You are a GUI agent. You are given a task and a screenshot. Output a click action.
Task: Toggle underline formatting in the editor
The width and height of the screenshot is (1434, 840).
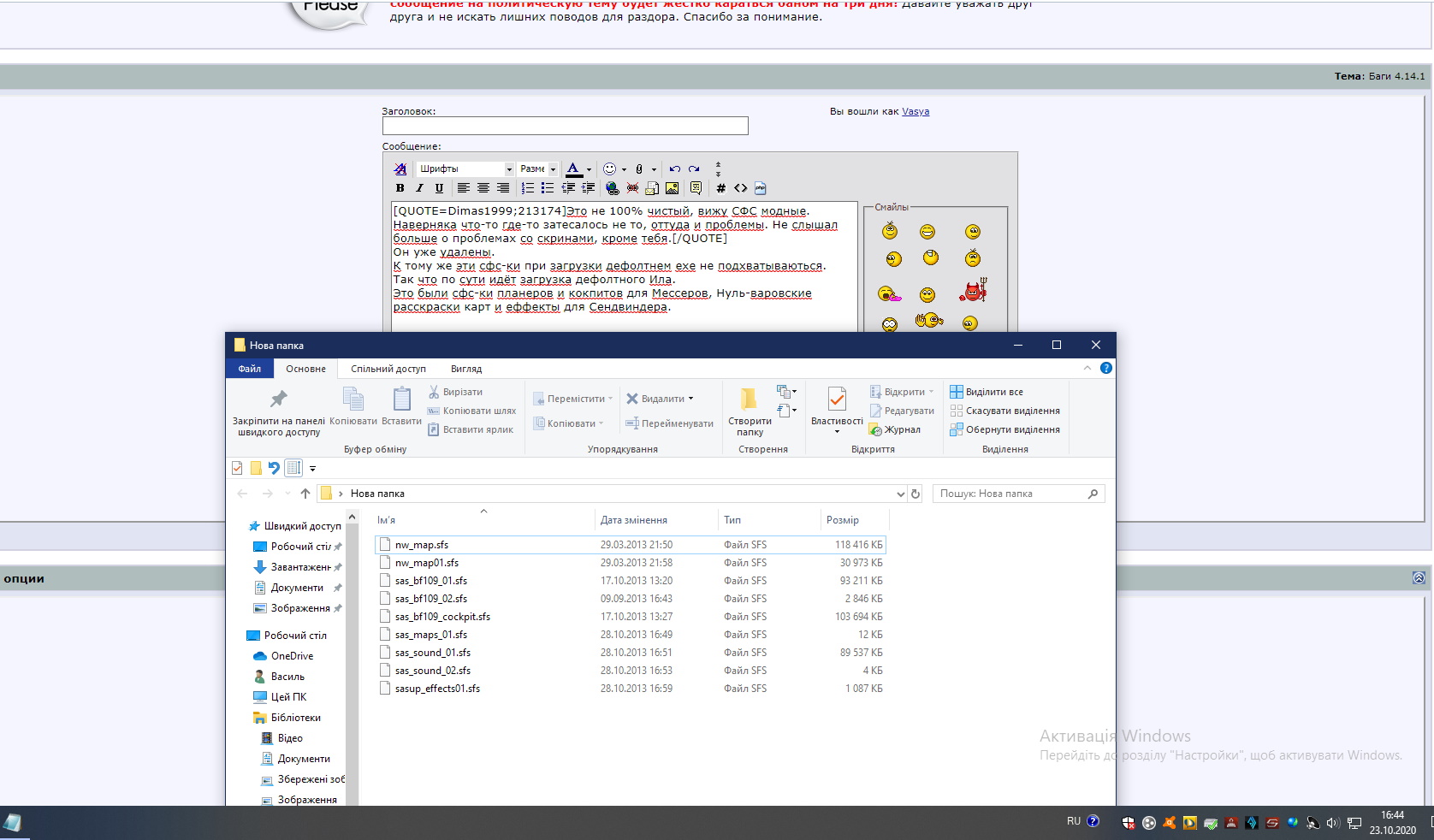click(439, 188)
